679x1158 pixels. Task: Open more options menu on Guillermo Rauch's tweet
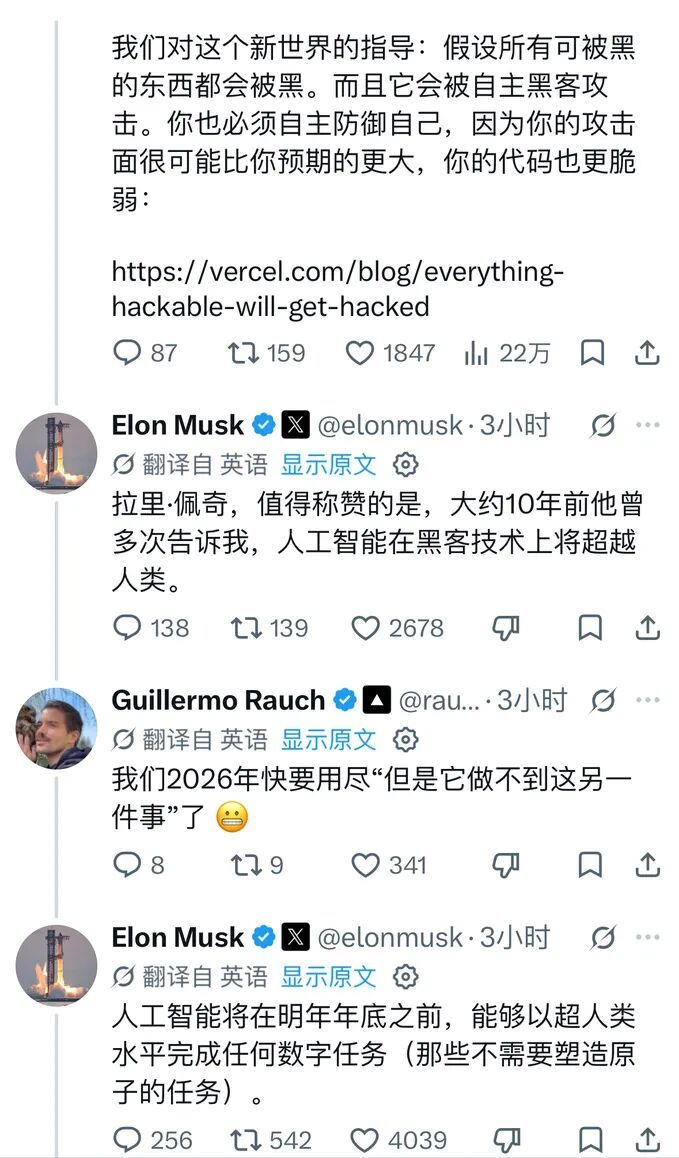647,699
